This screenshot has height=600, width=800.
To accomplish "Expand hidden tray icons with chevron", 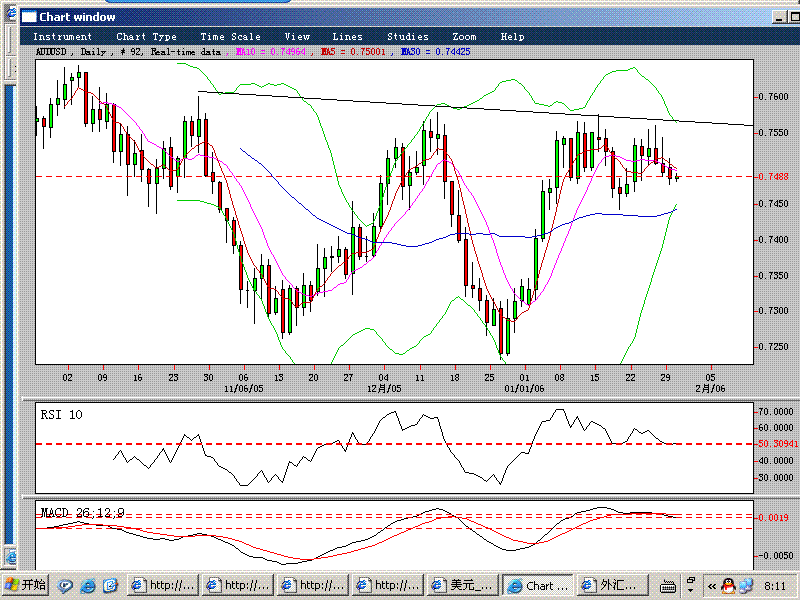I will coord(711,585).
